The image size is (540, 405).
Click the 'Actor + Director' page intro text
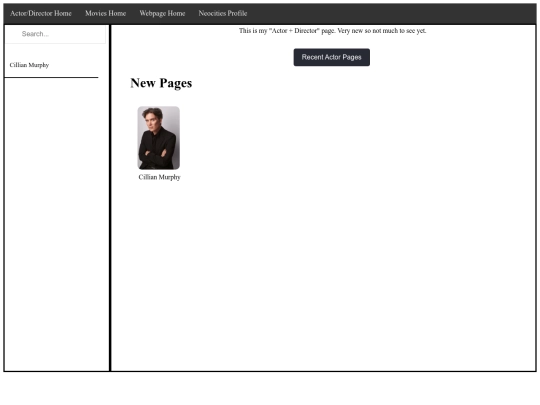pos(332,31)
